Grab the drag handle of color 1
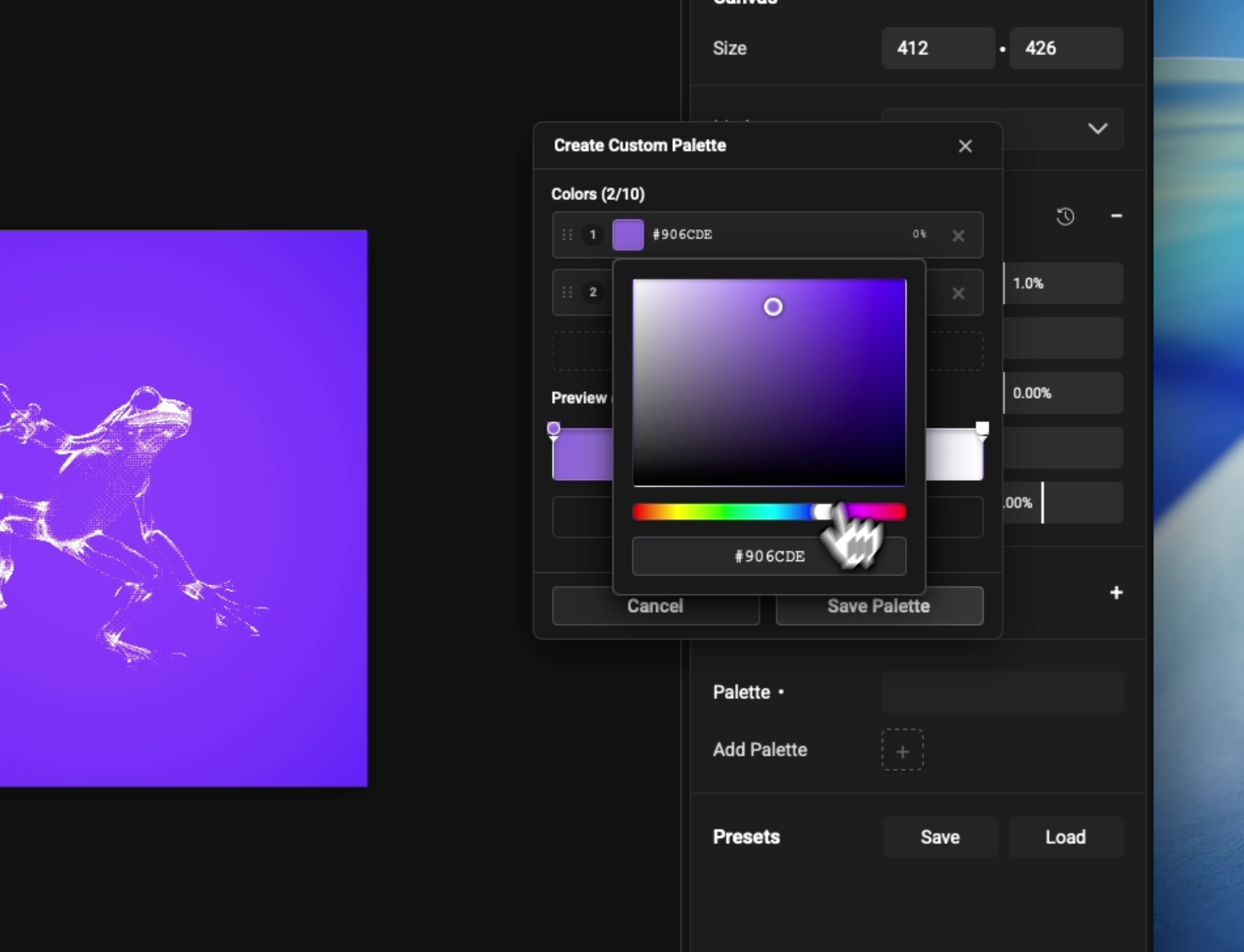 tap(567, 234)
